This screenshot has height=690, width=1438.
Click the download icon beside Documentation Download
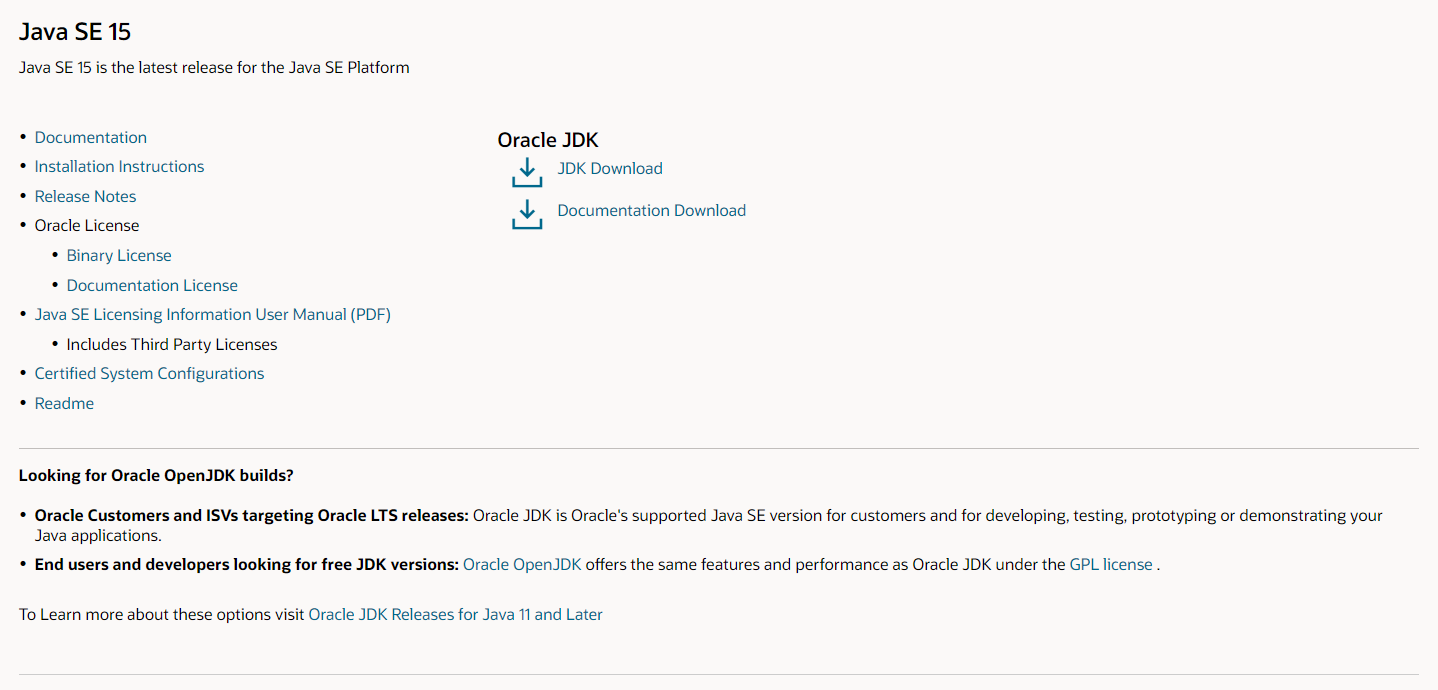(527, 213)
